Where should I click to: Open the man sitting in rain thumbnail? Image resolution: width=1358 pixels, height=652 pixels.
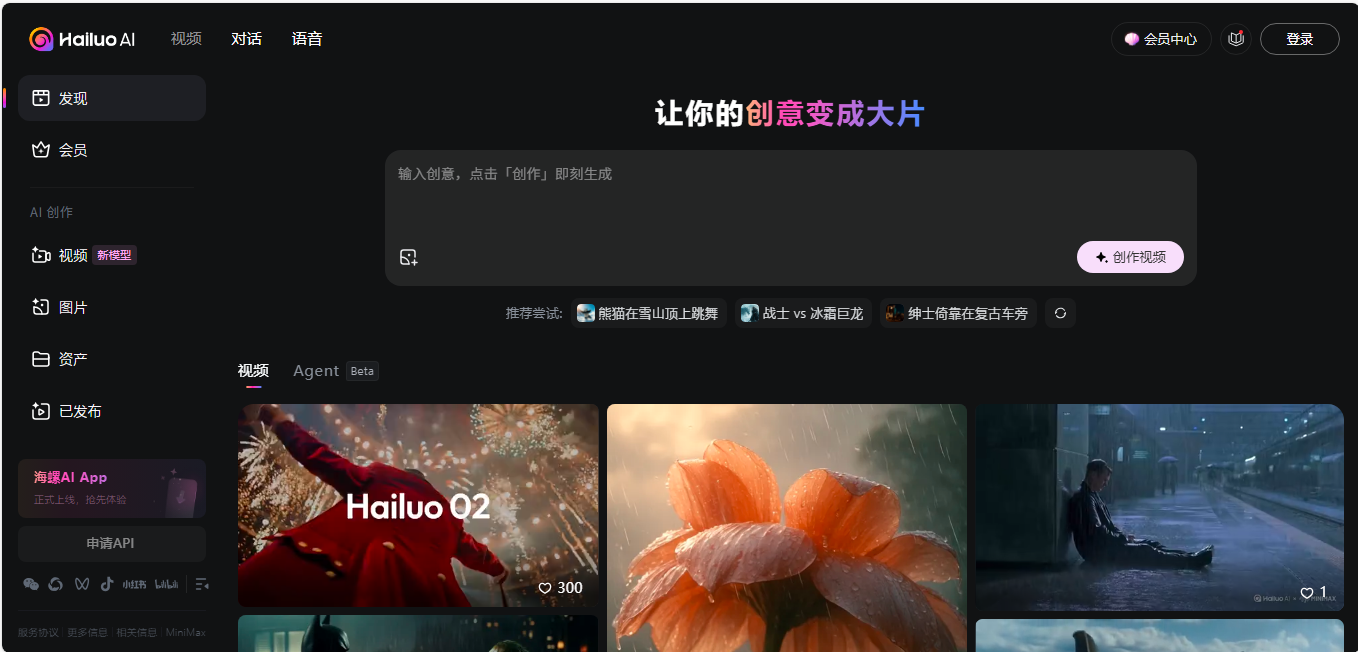click(x=1160, y=507)
